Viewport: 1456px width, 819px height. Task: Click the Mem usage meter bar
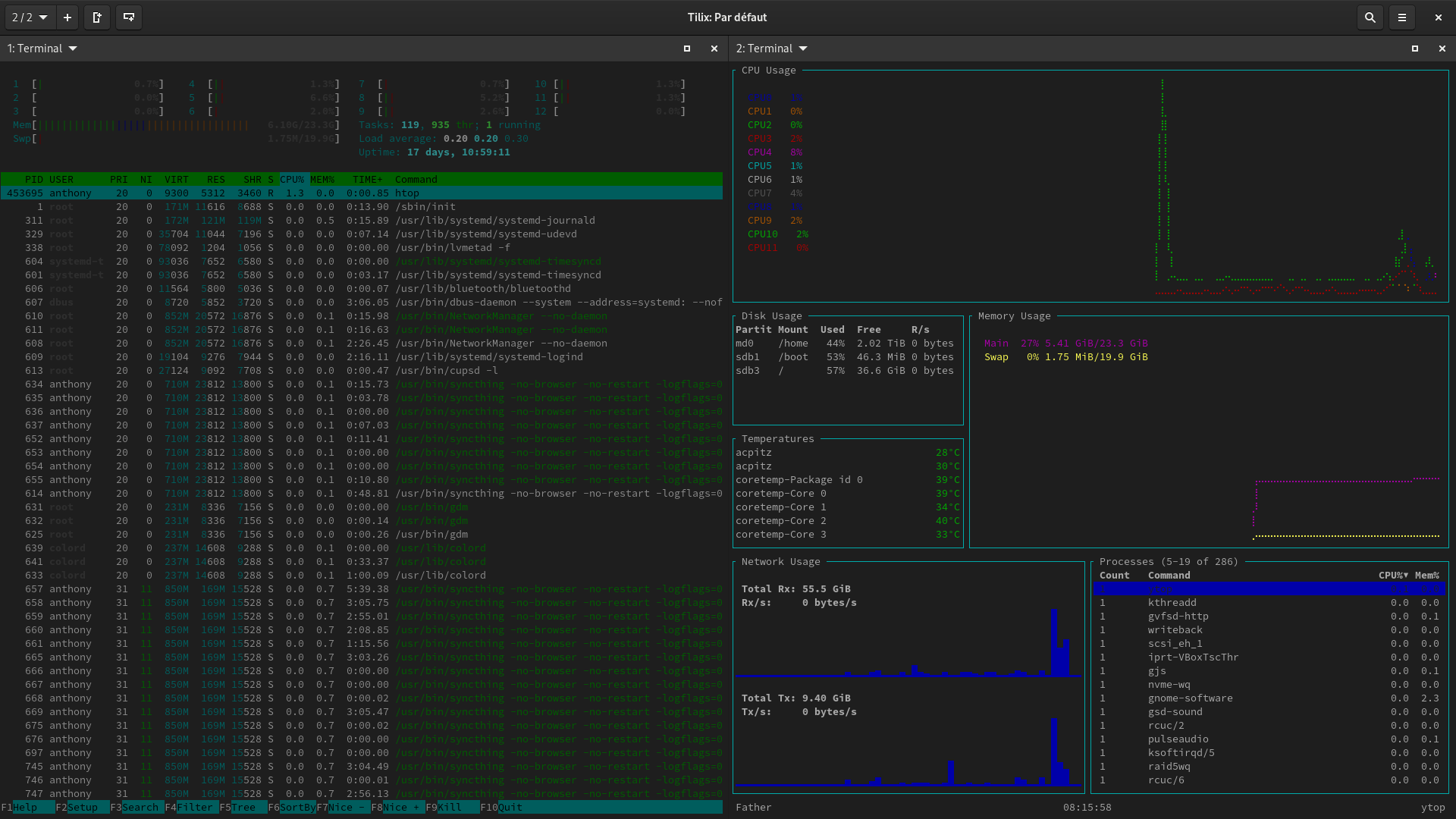coord(136,125)
